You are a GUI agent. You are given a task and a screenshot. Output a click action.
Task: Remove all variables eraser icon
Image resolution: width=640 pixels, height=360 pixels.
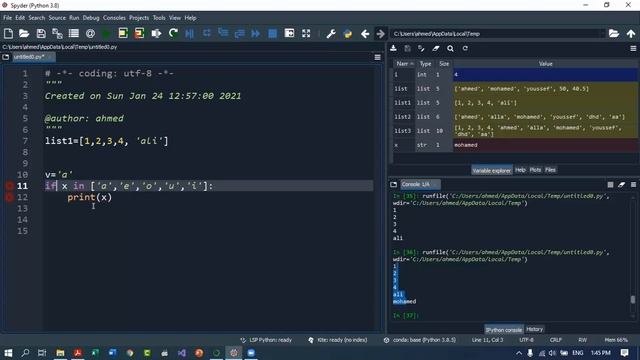[436, 48]
